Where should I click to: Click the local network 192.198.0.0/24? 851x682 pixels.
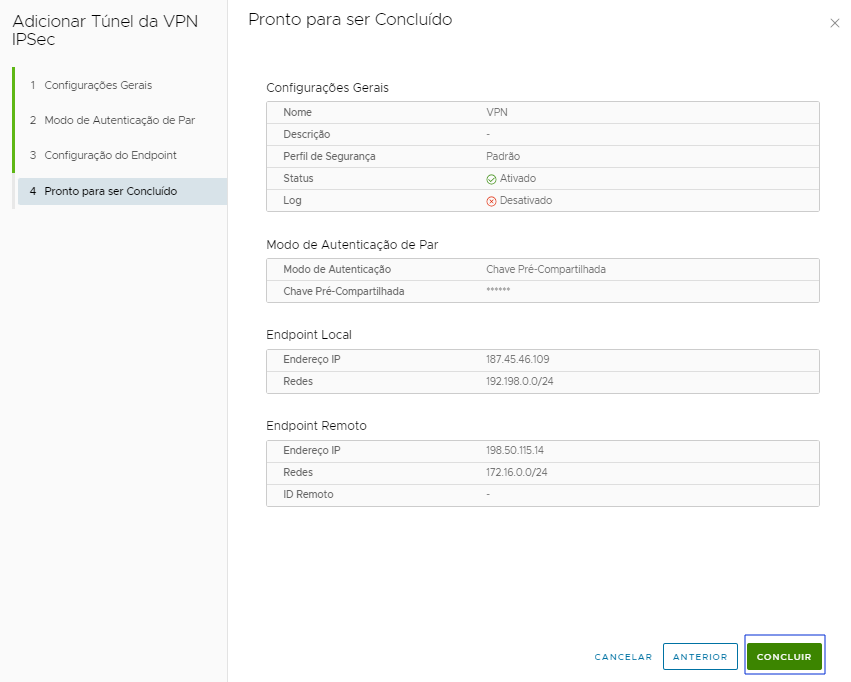point(519,381)
